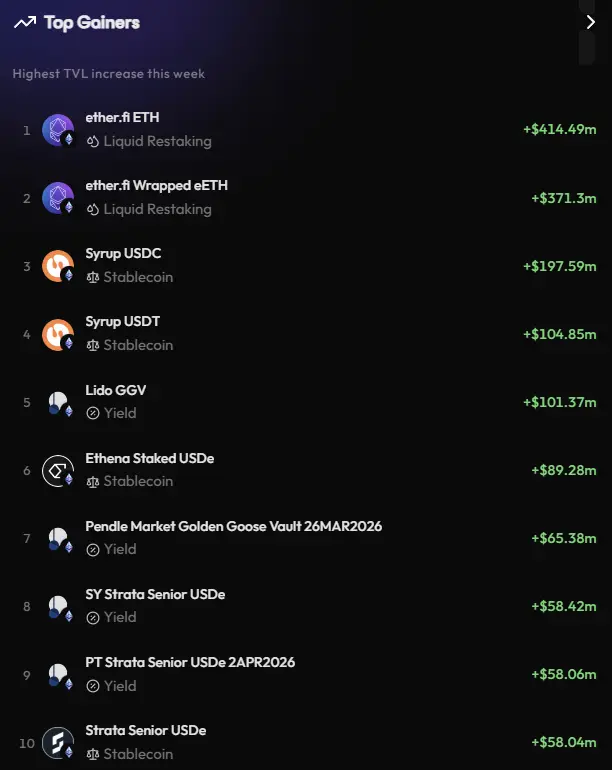Click the Syrup USDT orange logo
The height and width of the screenshot is (770, 612).
tap(58, 334)
